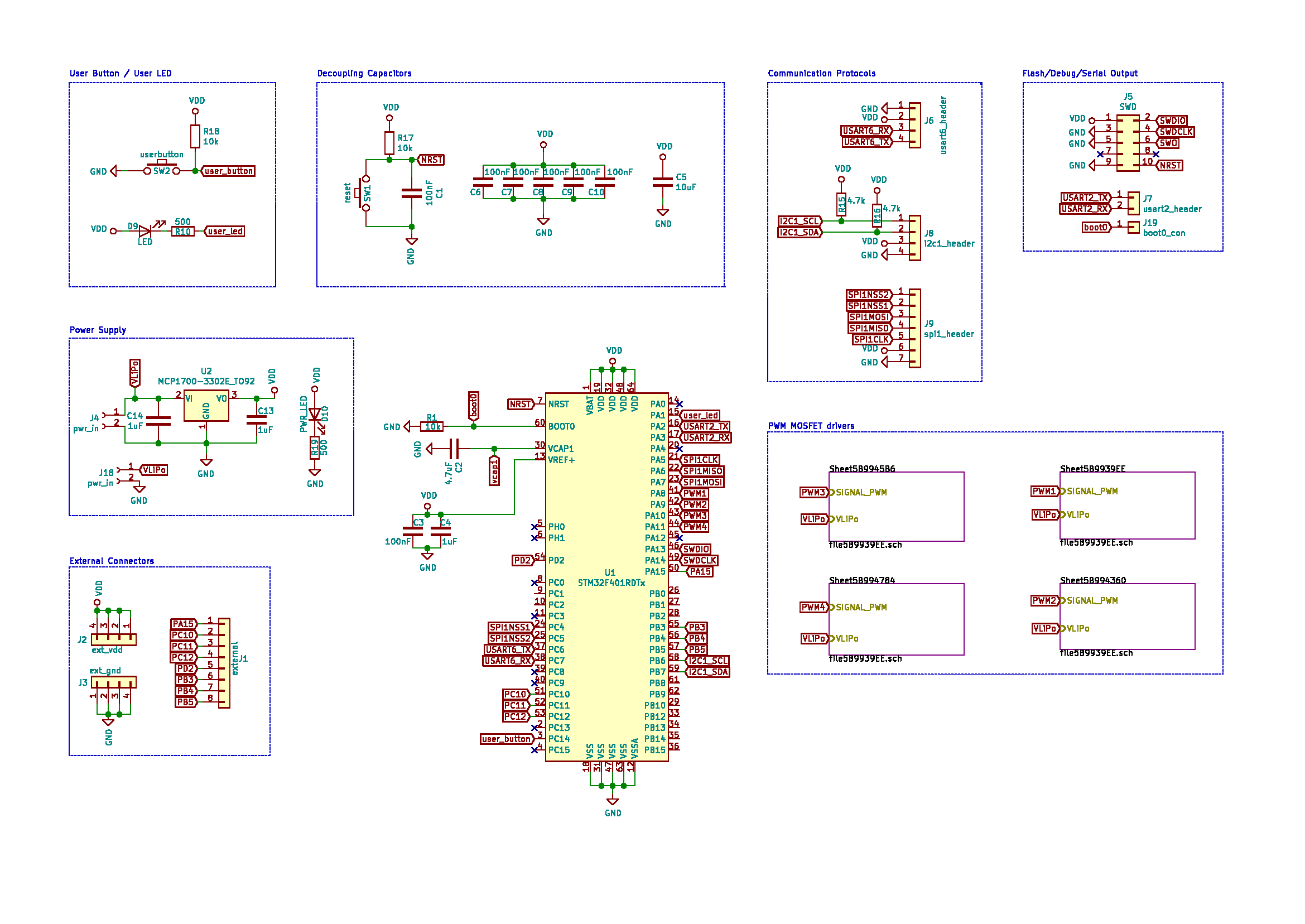The image size is (1305, 924).
Task: Click the boot0 label at J19
Action: click(1096, 227)
